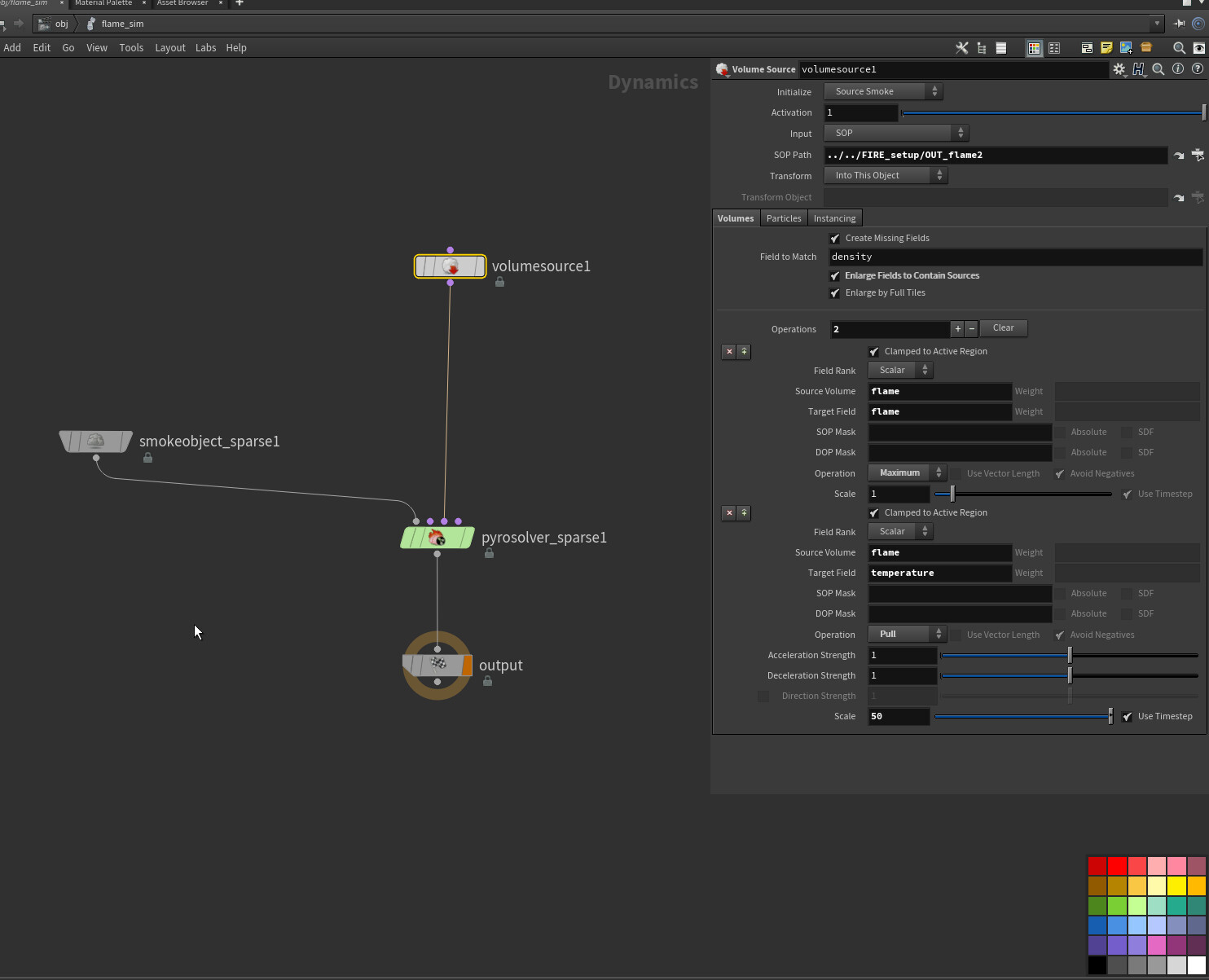Screen dimensions: 1209x980
Task: Open Operation Maximum dropdown
Action: coord(908,473)
